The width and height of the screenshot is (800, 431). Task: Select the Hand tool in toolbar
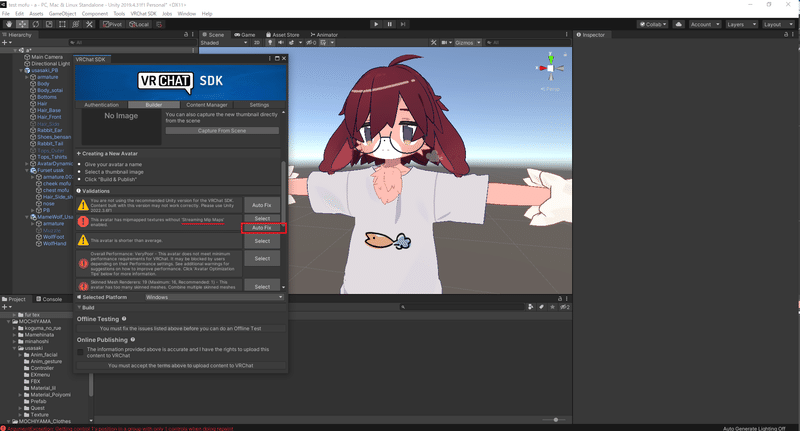9,24
